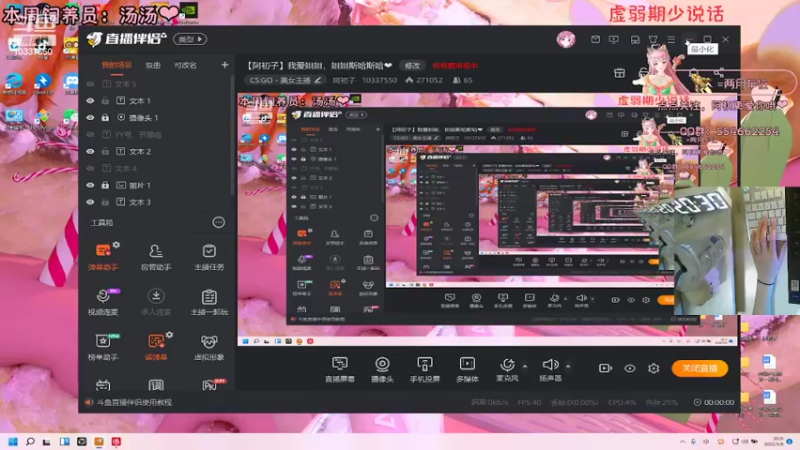The height and width of the screenshot is (450, 800).
Task: Show the YY号 text layer
Action: (90, 135)
